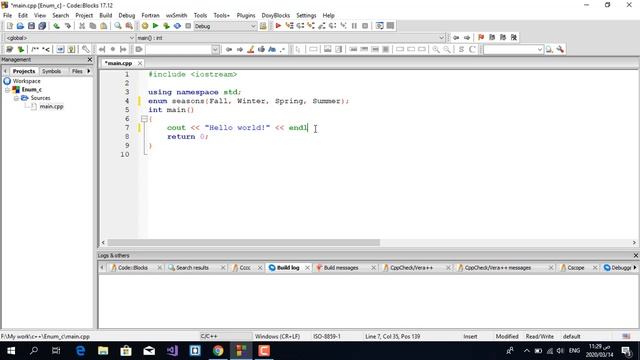Click the Pause debugger icon
Screen dimensions: 640x360
point(354,26)
